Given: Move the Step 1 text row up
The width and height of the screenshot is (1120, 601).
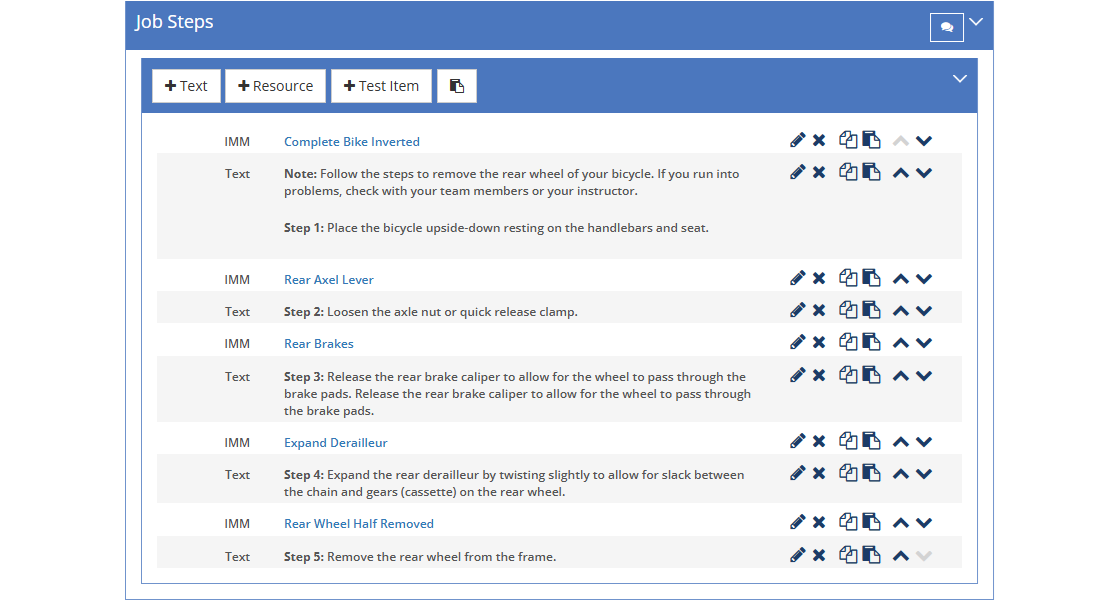Looking at the screenshot, I should click(901, 173).
